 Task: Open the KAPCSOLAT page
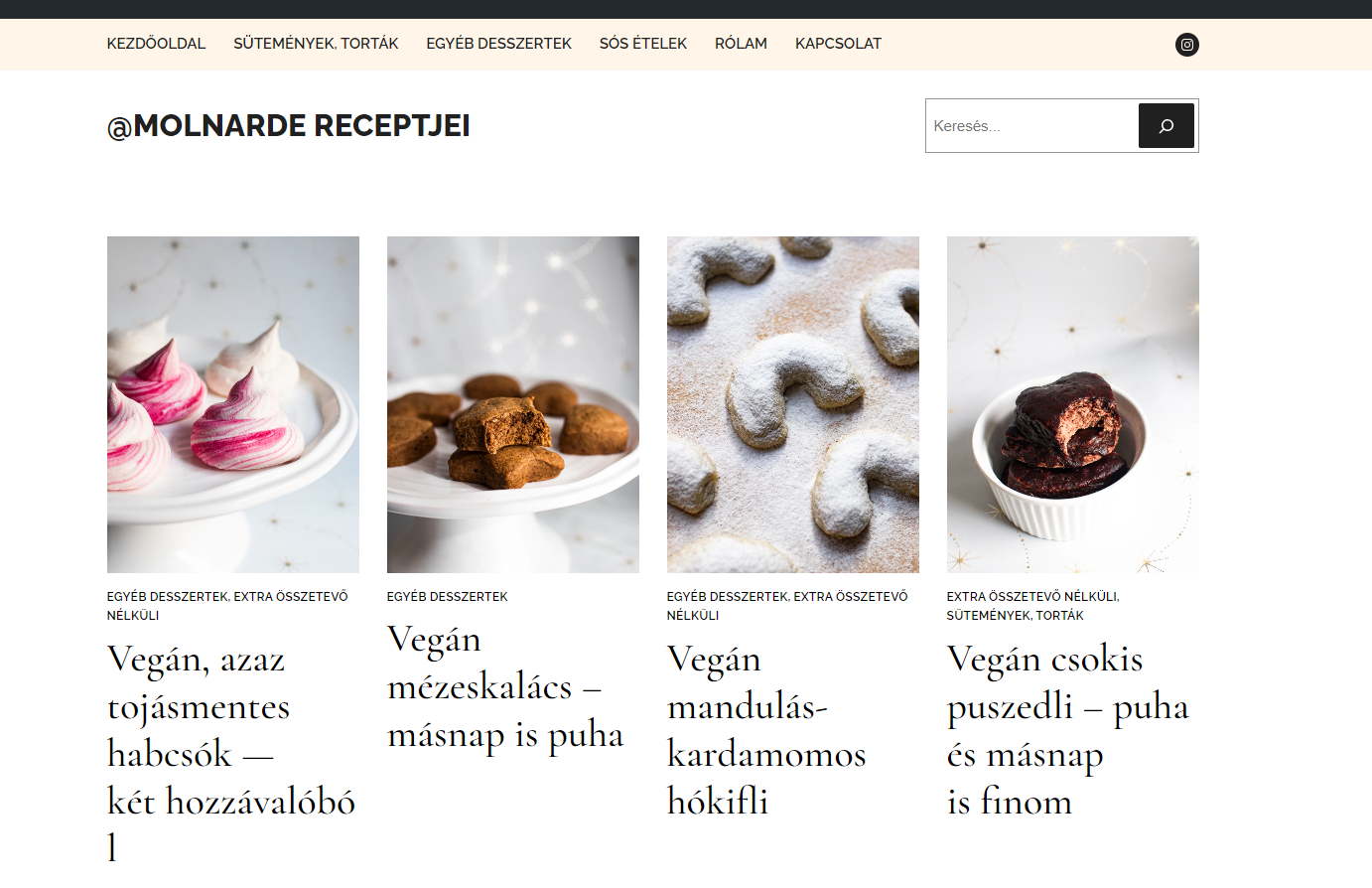(x=838, y=44)
